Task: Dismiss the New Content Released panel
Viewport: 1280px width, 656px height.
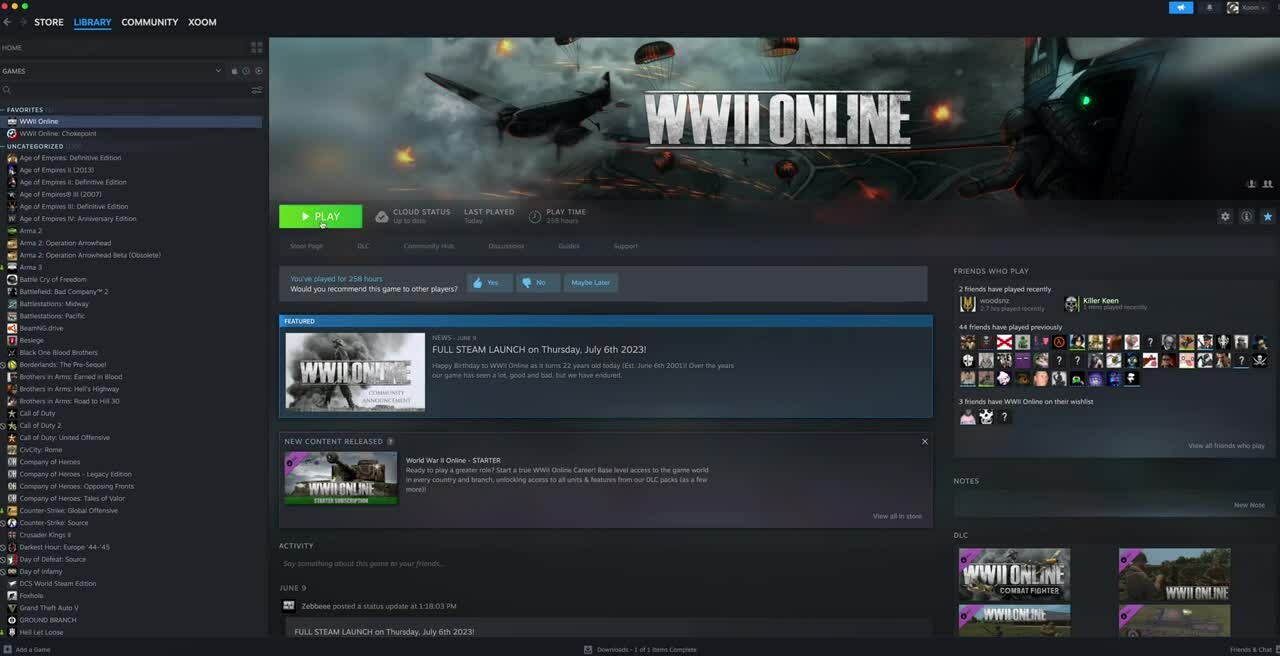Action: click(x=924, y=441)
